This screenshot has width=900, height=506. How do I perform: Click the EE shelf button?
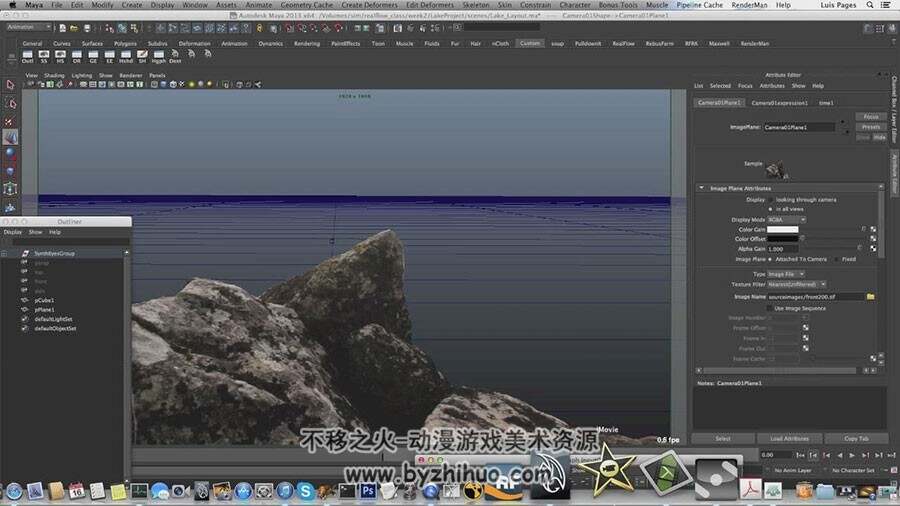(x=109, y=56)
